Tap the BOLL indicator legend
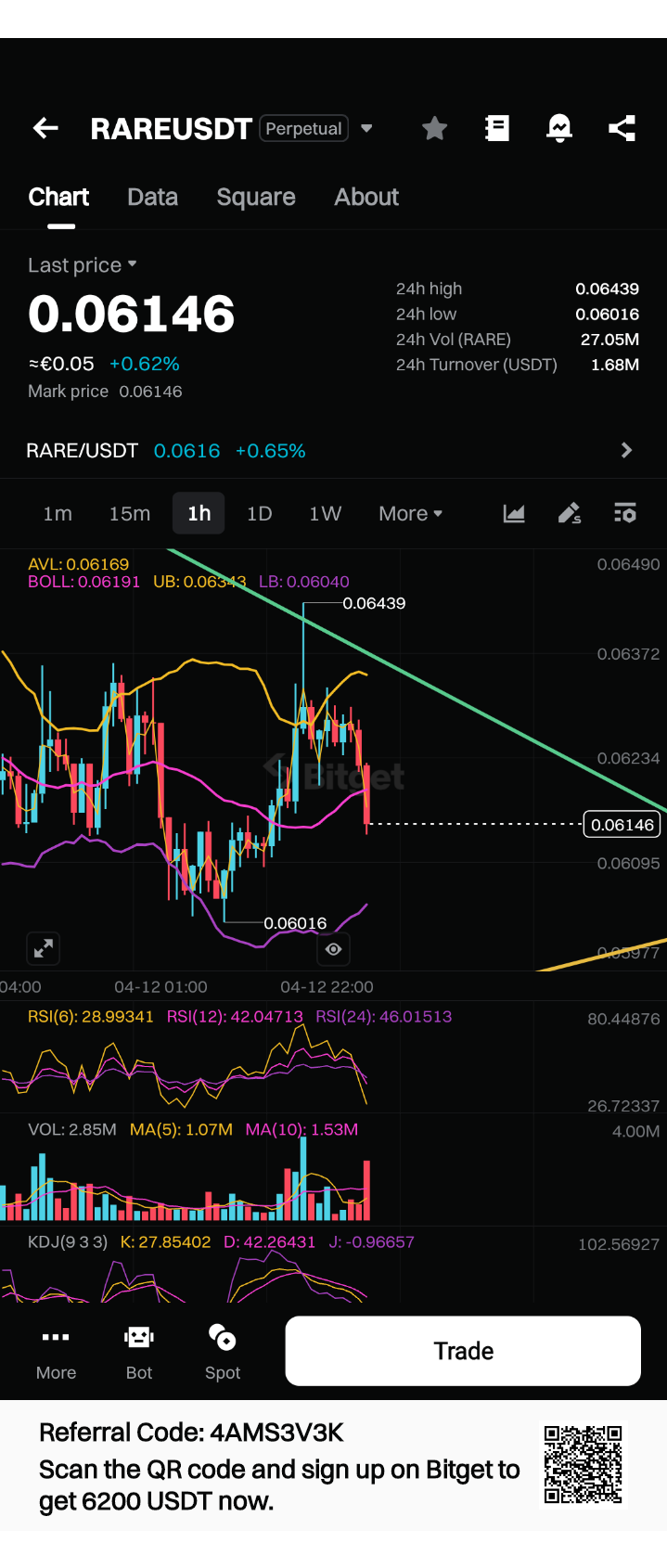This screenshot has height=1568, width=667. (83, 582)
